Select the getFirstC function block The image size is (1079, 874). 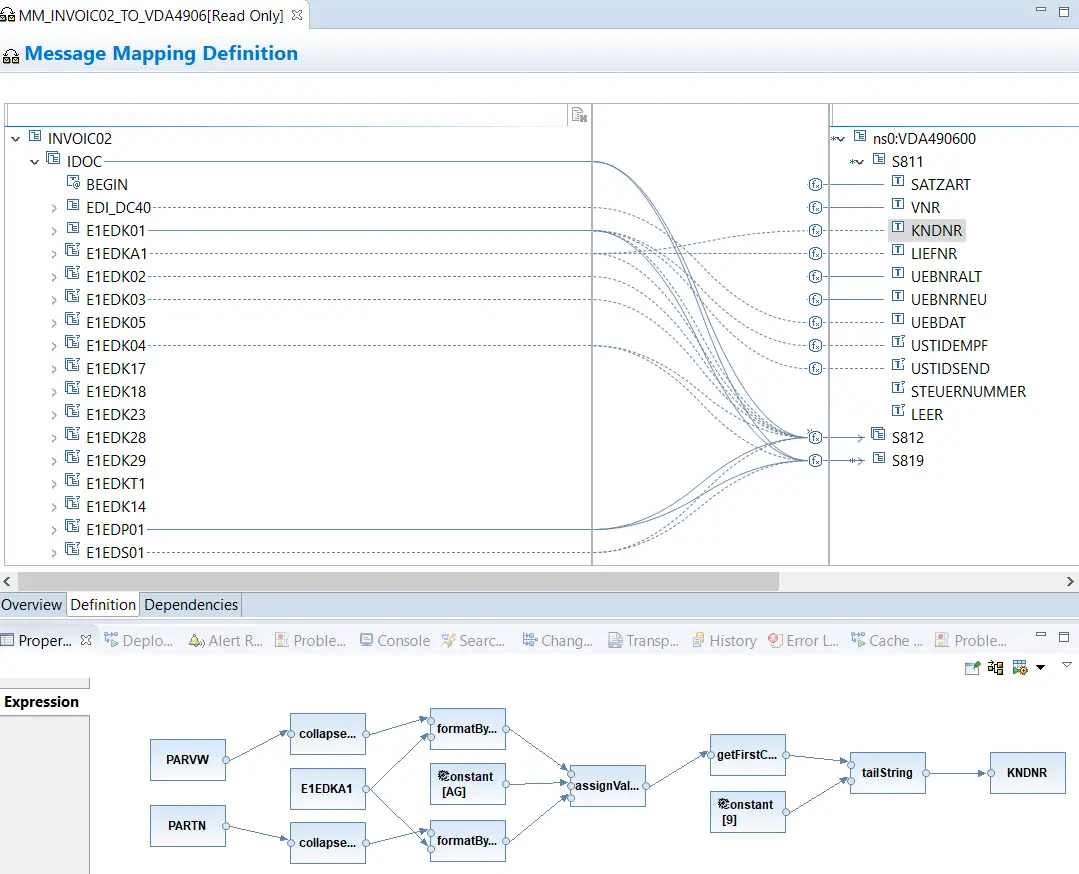[x=748, y=755]
